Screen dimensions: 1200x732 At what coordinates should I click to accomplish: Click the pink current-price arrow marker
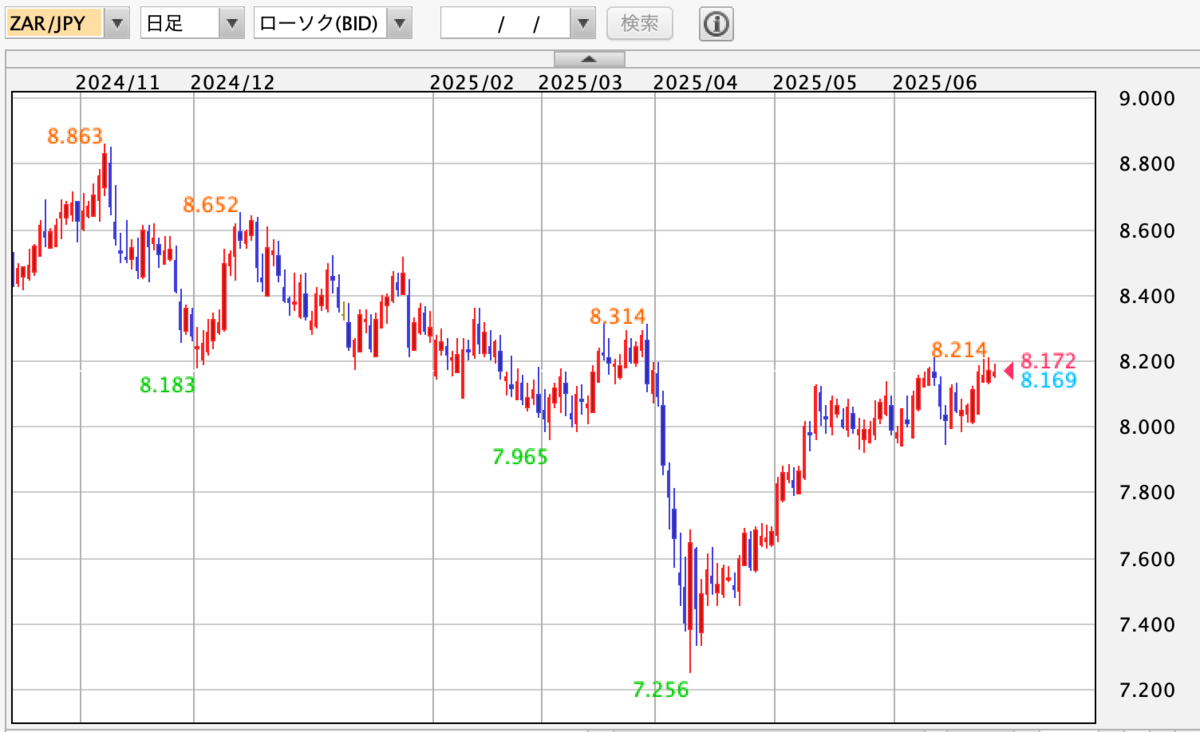[1009, 370]
